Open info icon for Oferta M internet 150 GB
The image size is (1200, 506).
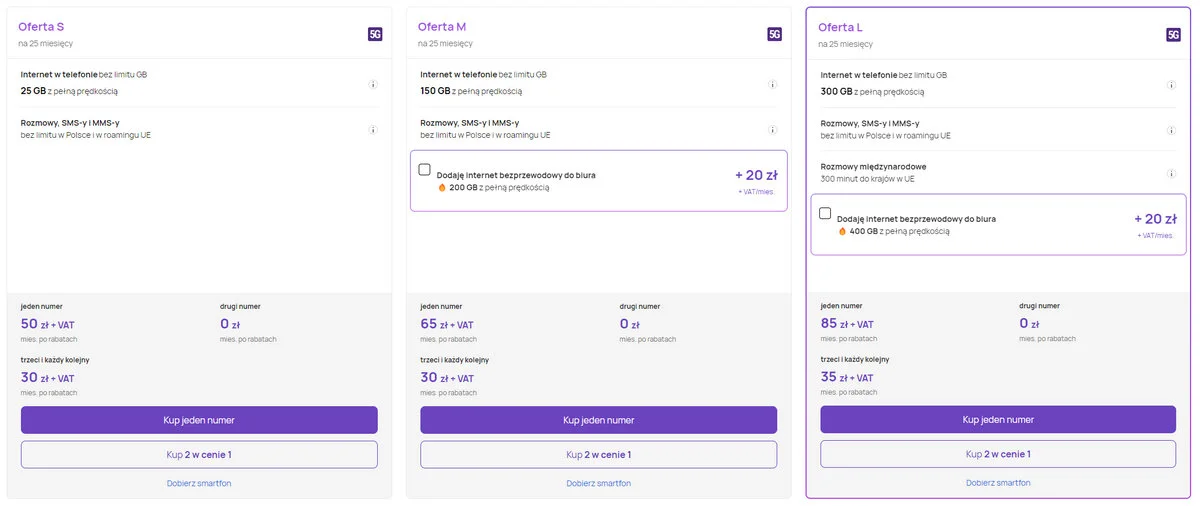[773, 84]
